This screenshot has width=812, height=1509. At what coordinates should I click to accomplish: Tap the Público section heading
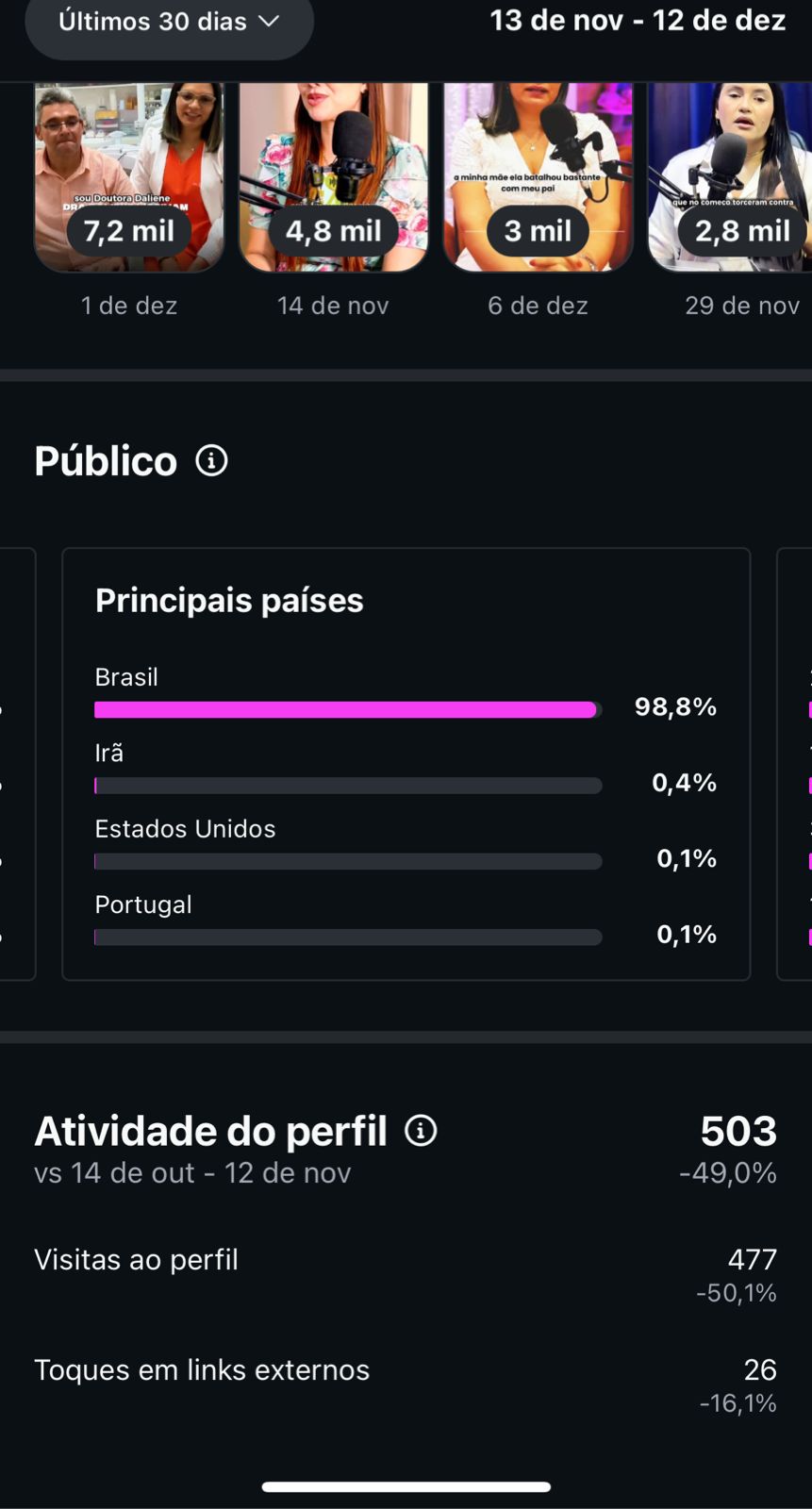pos(106,461)
